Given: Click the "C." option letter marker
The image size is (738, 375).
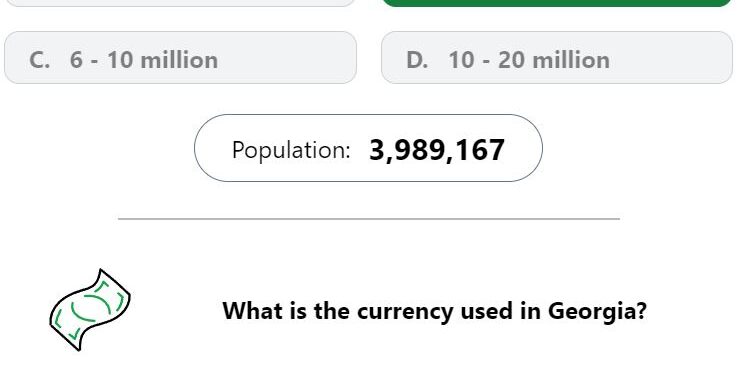Looking at the screenshot, I should click(40, 60).
